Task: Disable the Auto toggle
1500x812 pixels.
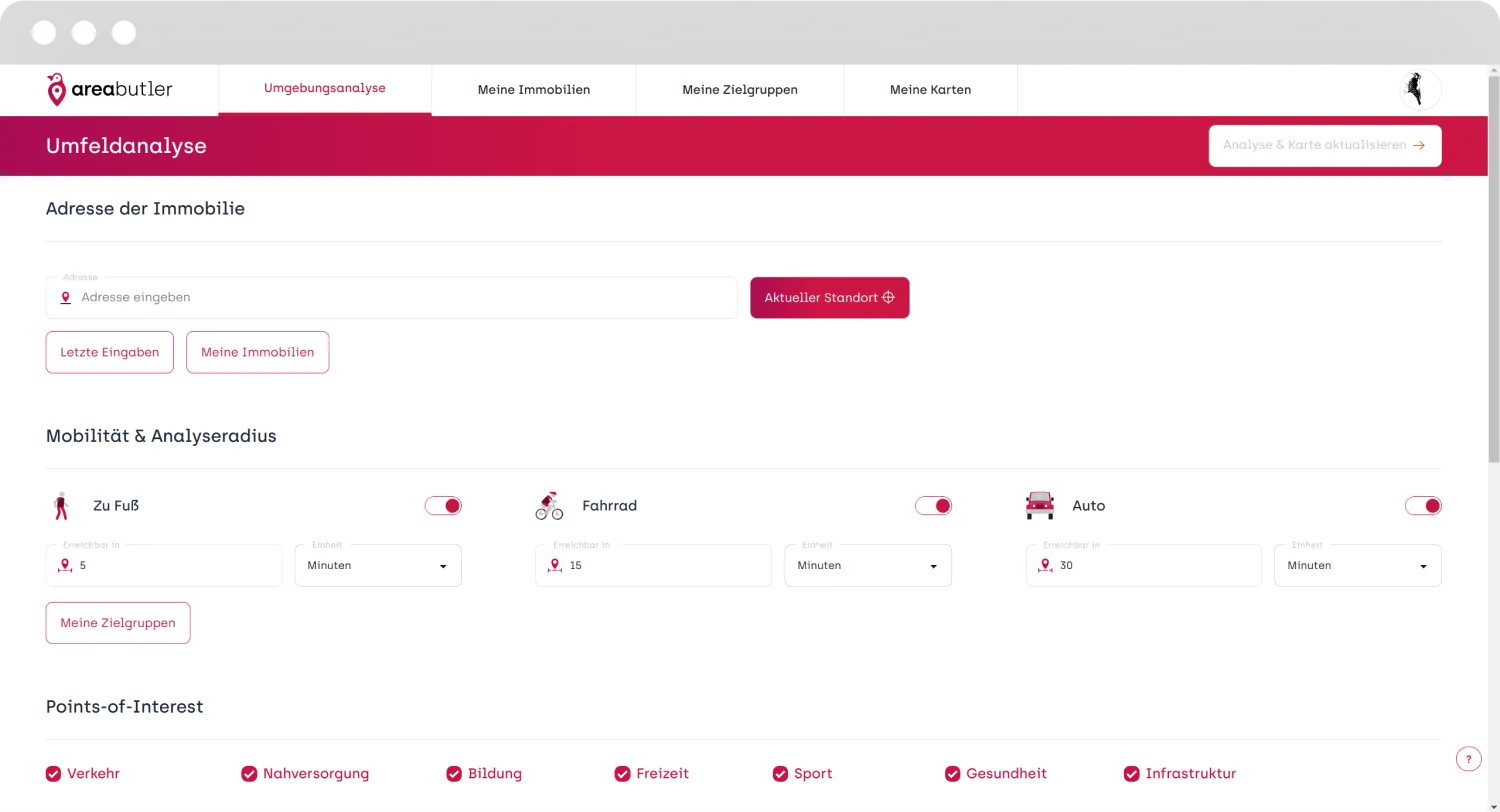Action: 1423,506
